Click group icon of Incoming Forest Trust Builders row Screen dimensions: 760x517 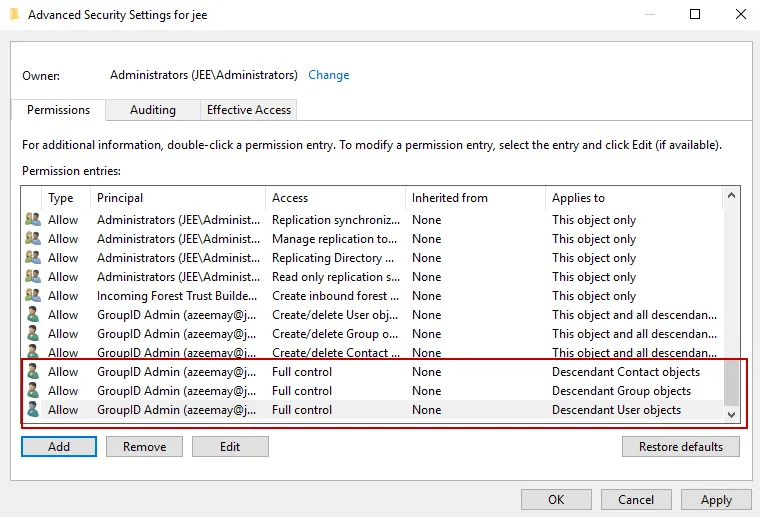(32, 295)
